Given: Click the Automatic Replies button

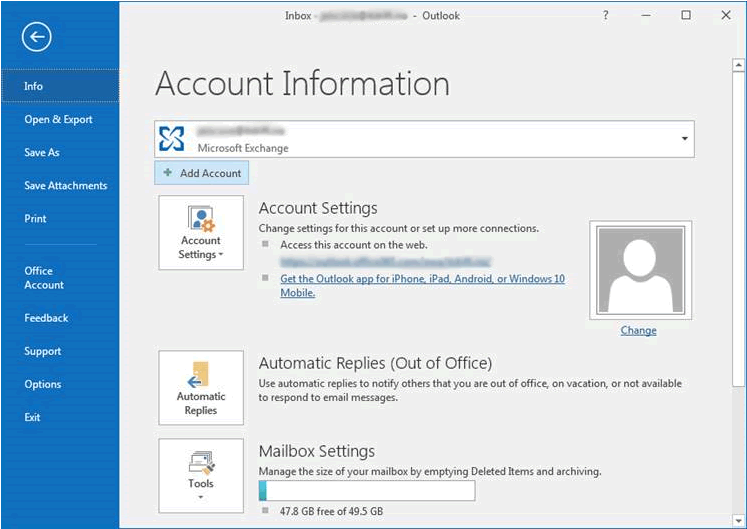Looking at the screenshot, I should (x=201, y=388).
